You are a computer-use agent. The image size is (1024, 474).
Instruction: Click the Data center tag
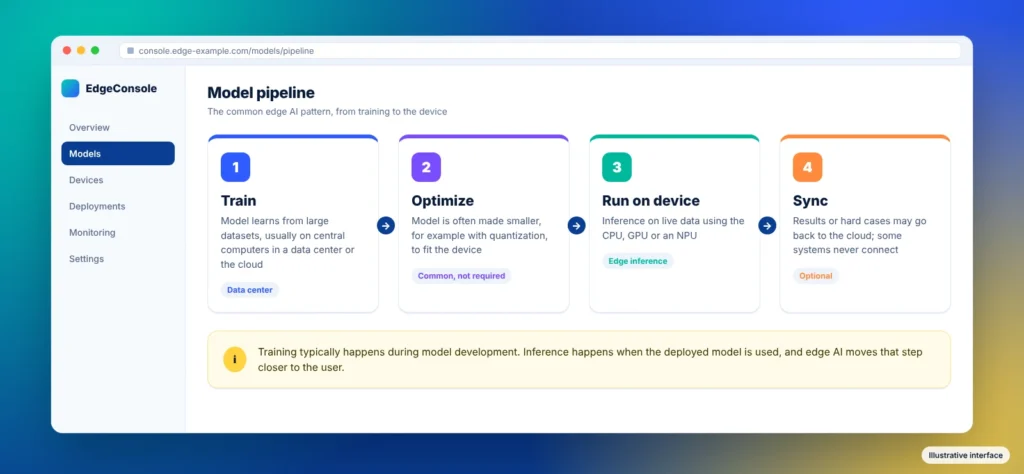pyautogui.click(x=249, y=290)
